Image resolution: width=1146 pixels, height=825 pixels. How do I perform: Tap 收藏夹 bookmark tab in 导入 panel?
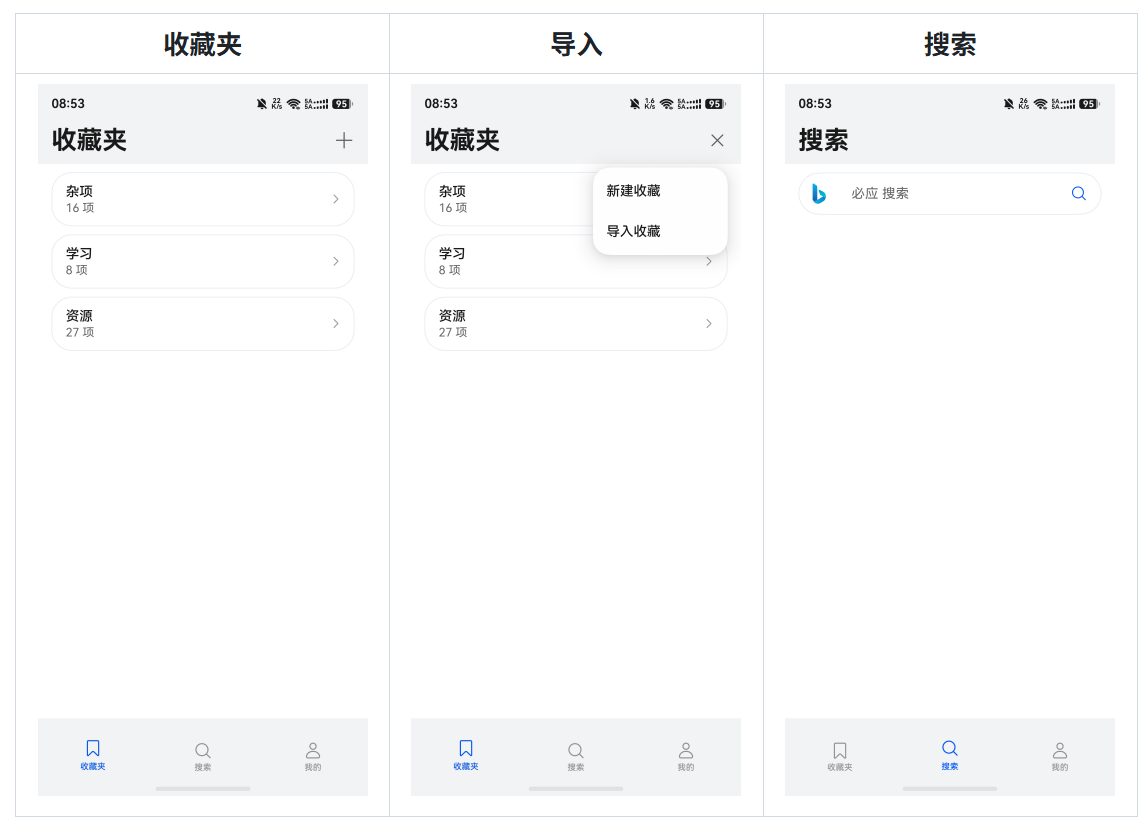466,755
